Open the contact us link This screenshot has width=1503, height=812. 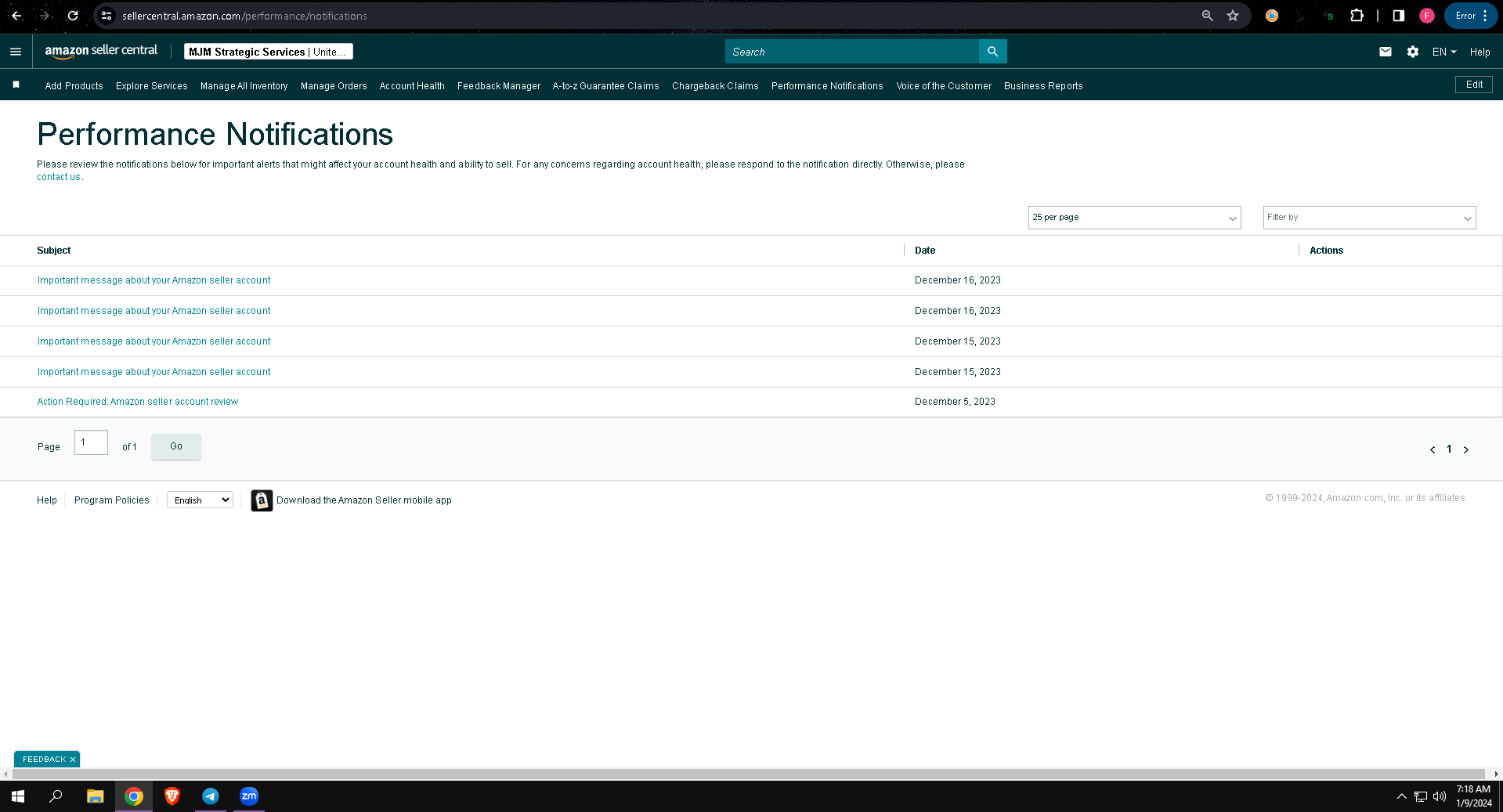point(59,177)
